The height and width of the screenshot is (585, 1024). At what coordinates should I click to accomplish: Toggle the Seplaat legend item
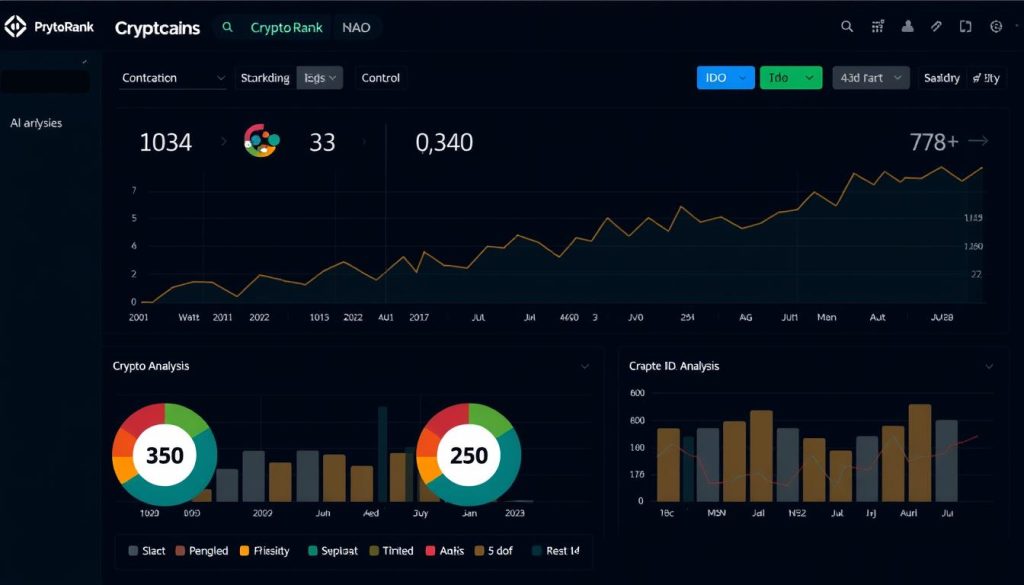pos(332,550)
